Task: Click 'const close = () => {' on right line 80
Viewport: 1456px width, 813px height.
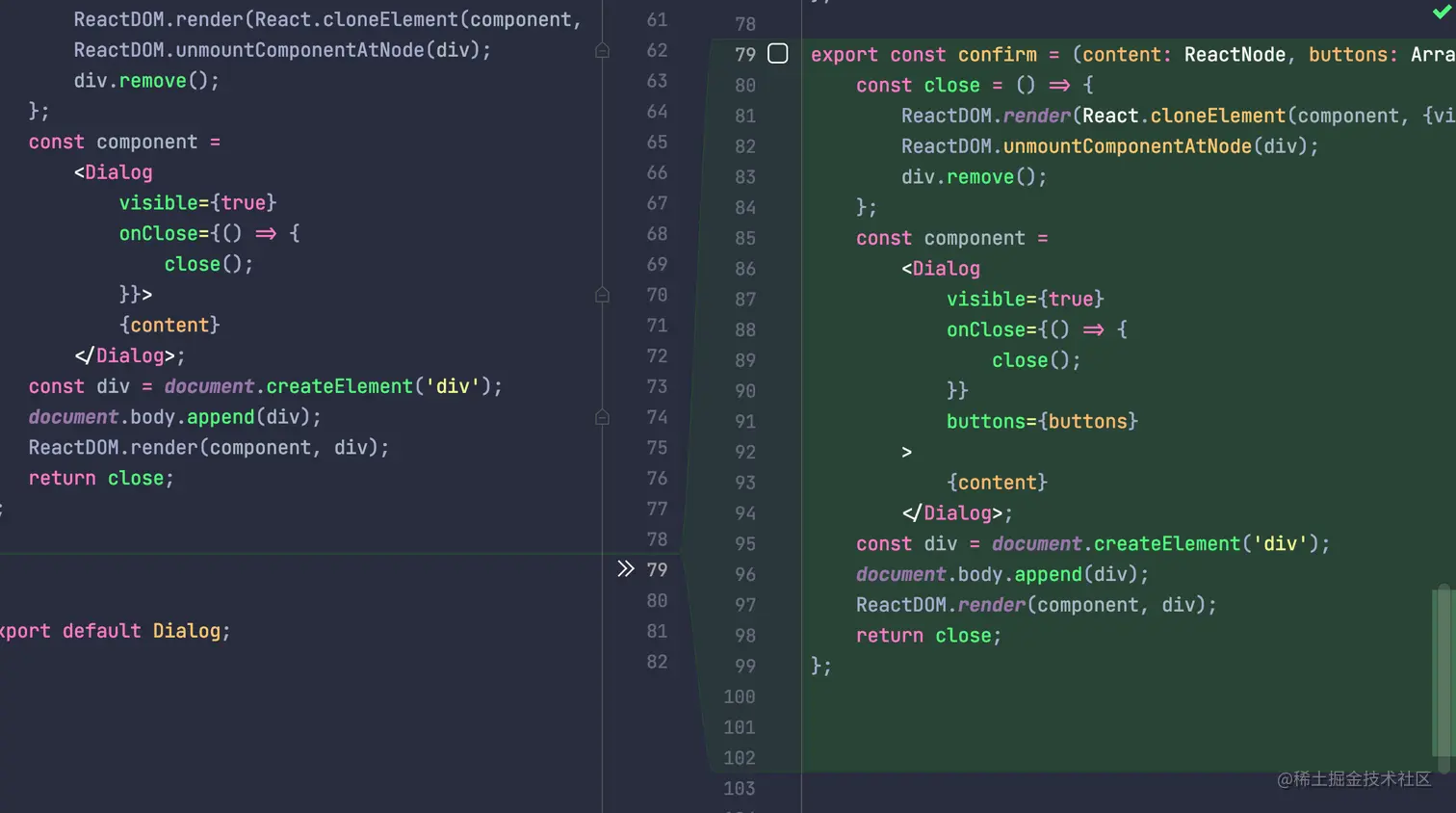Action: coord(975,86)
